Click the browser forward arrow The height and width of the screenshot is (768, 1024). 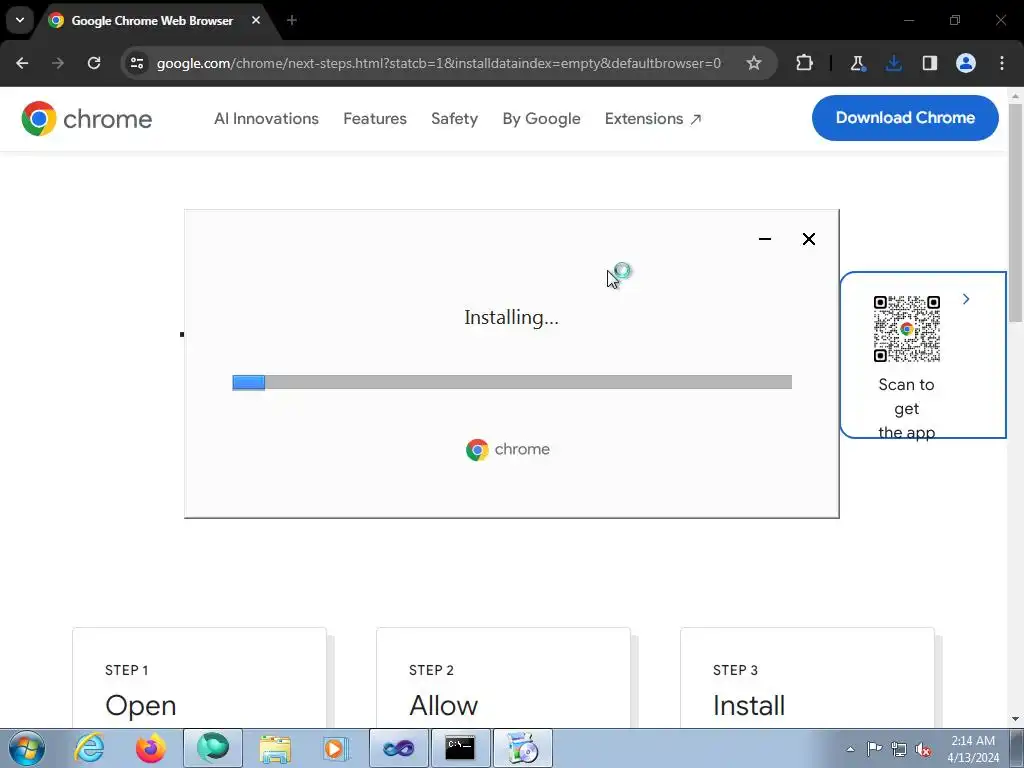click(x=58, y=63)
